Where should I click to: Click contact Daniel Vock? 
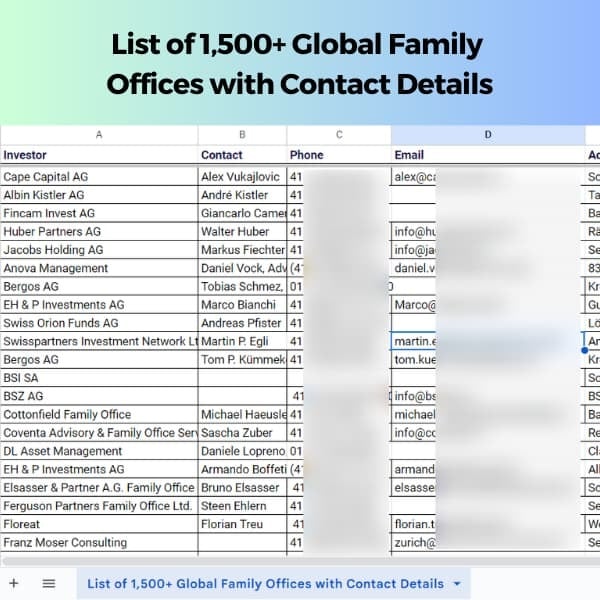(x=242, y=268)
